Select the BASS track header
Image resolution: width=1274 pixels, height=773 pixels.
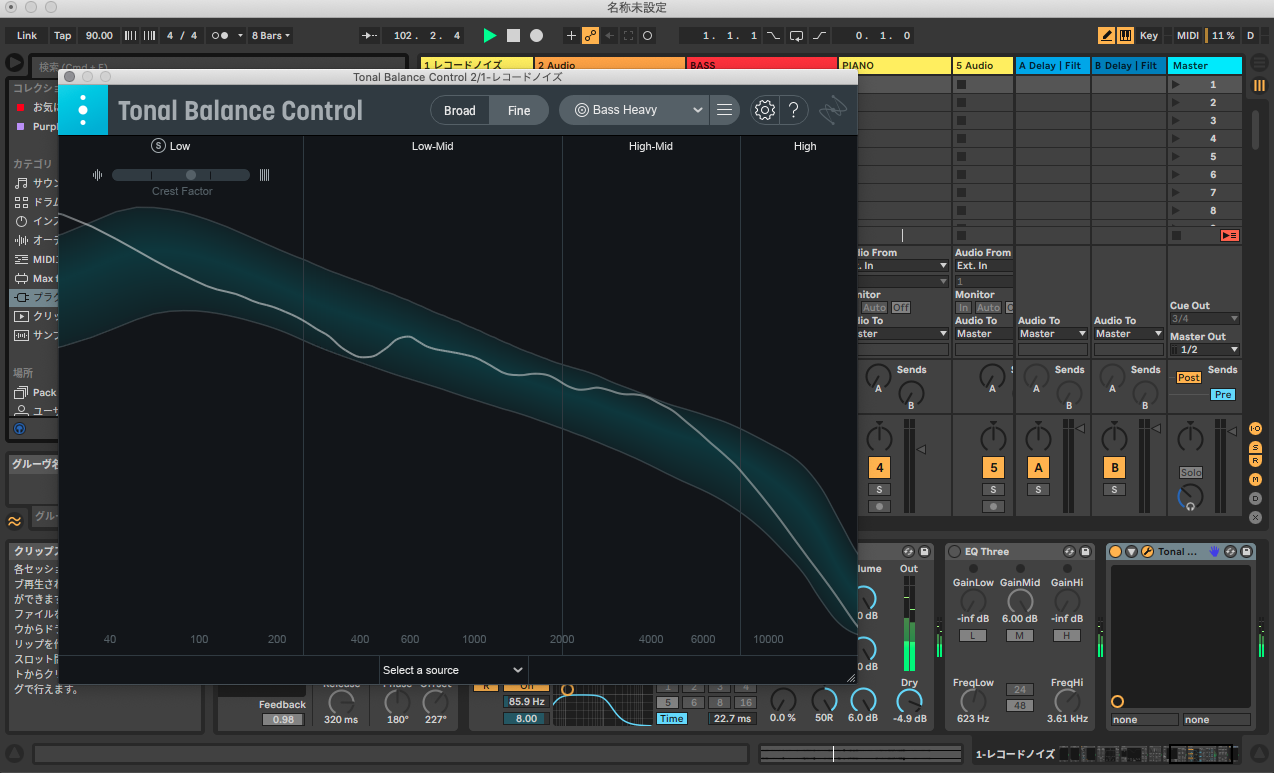click(x=762, y=65)
